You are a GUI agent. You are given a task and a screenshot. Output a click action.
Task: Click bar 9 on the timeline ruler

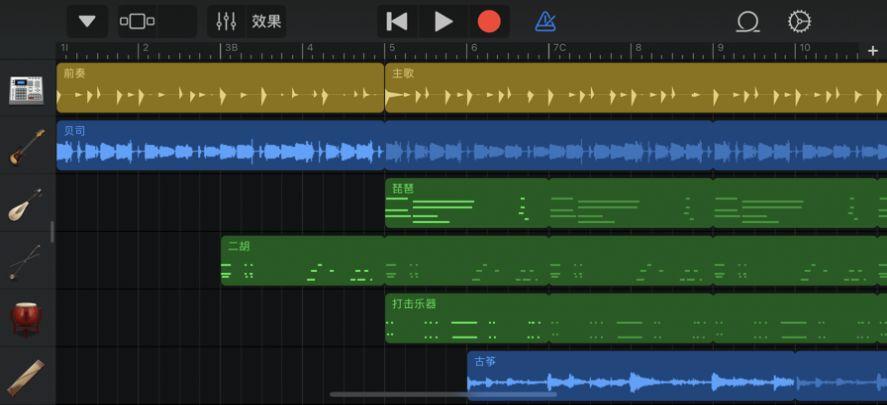pyautogui.click(x=717, y=48)
